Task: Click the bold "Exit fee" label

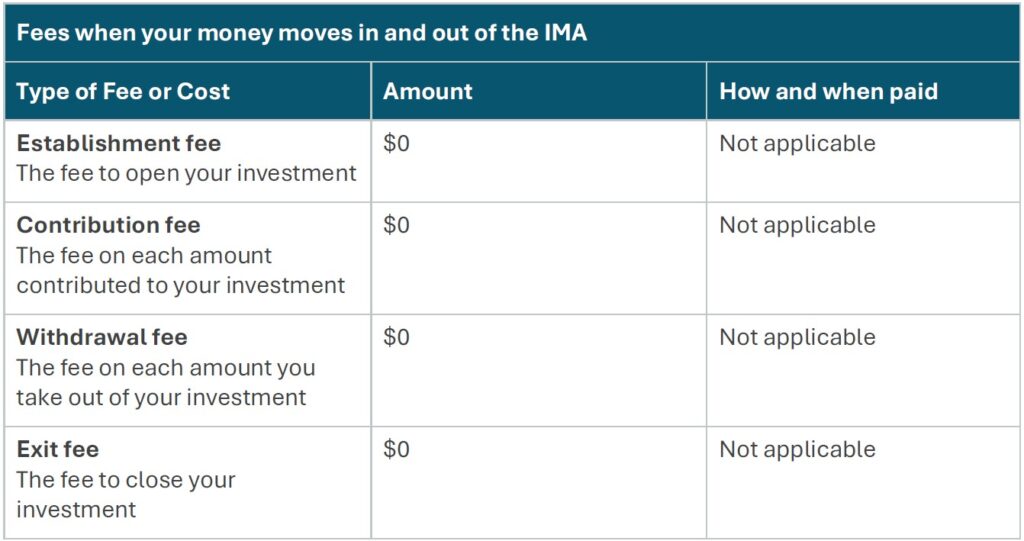Action: (x=58, y=449)
